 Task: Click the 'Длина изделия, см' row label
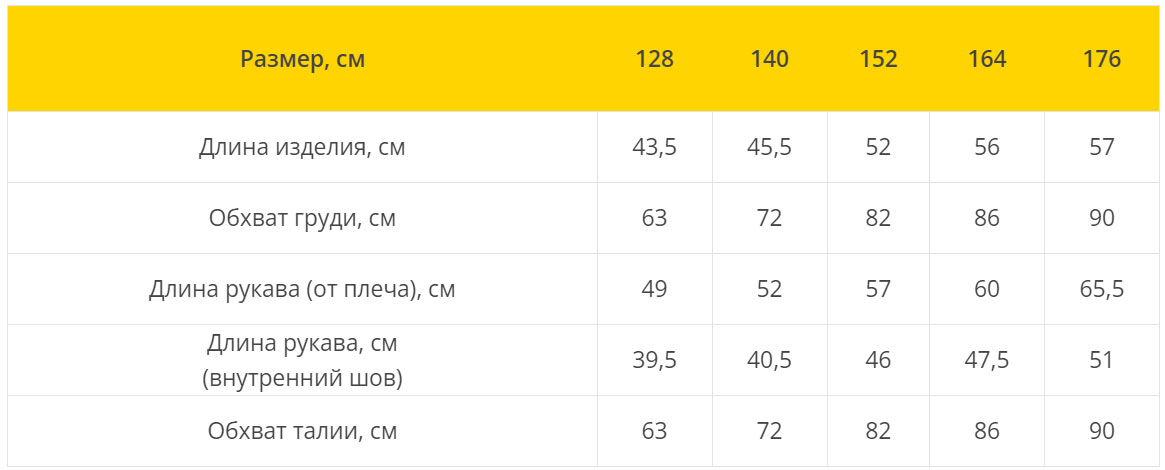point(302,147)
